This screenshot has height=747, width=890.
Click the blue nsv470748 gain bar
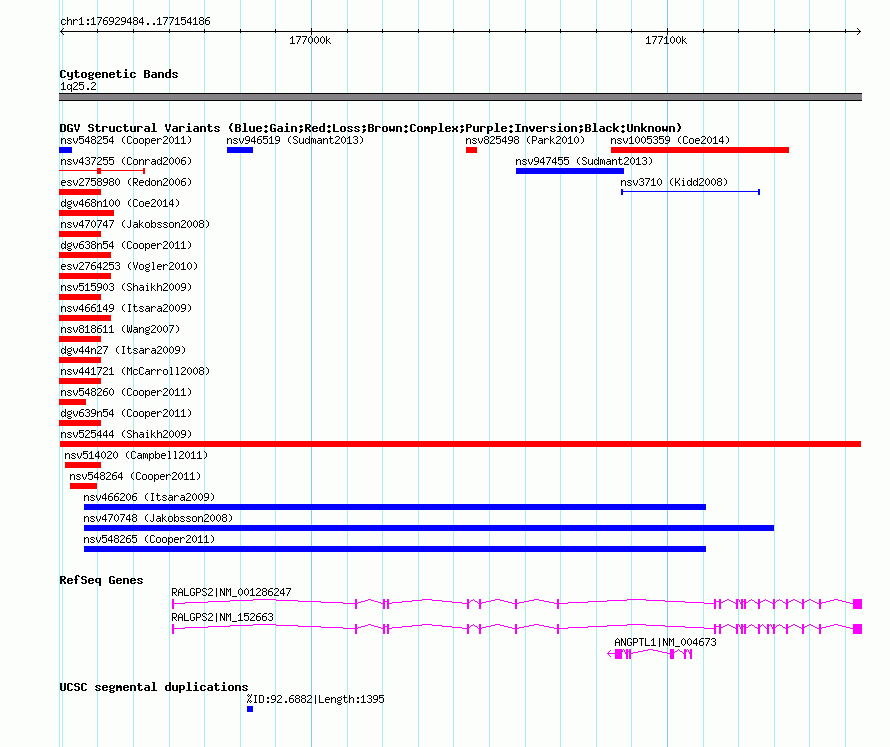pyautogui.click(x=429, y=528)
